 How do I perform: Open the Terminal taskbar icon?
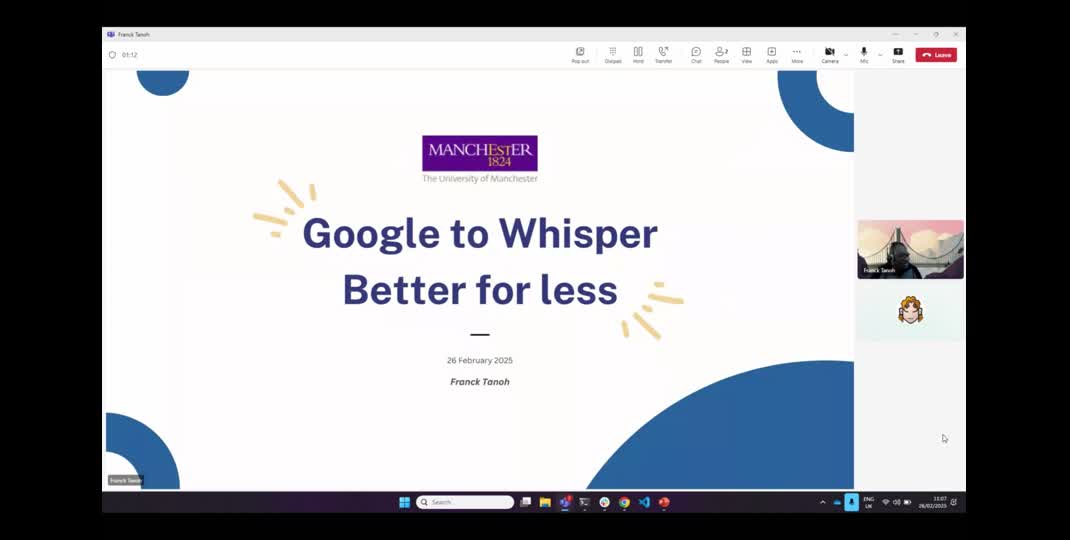[x=585, y=502]
